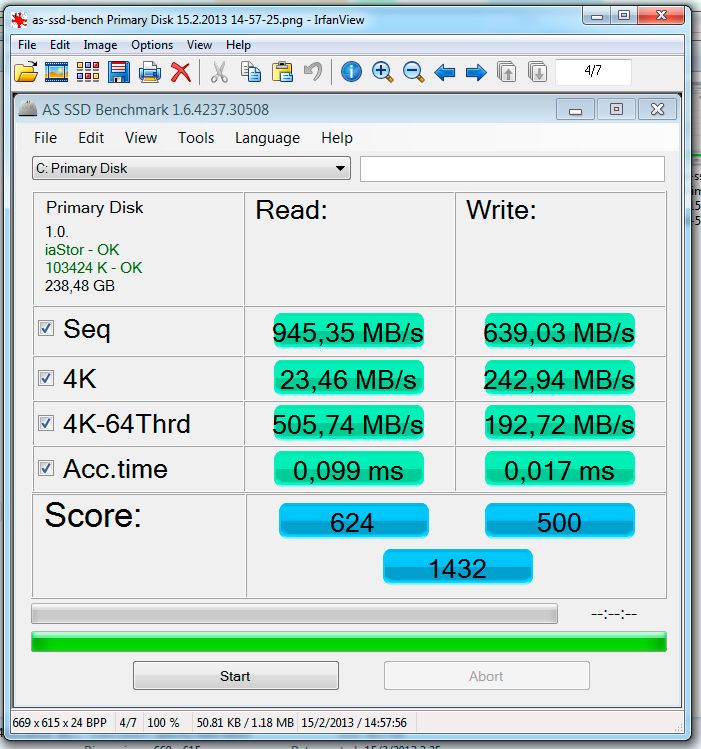Click total score 1432
The width and height of the screenshot is (701, 749).
click(x=457, y=567)
